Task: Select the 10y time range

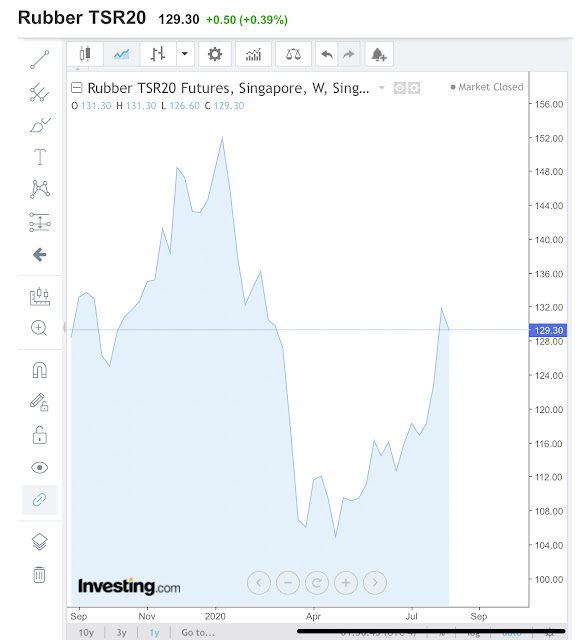Action: click(x=86, y=633)
